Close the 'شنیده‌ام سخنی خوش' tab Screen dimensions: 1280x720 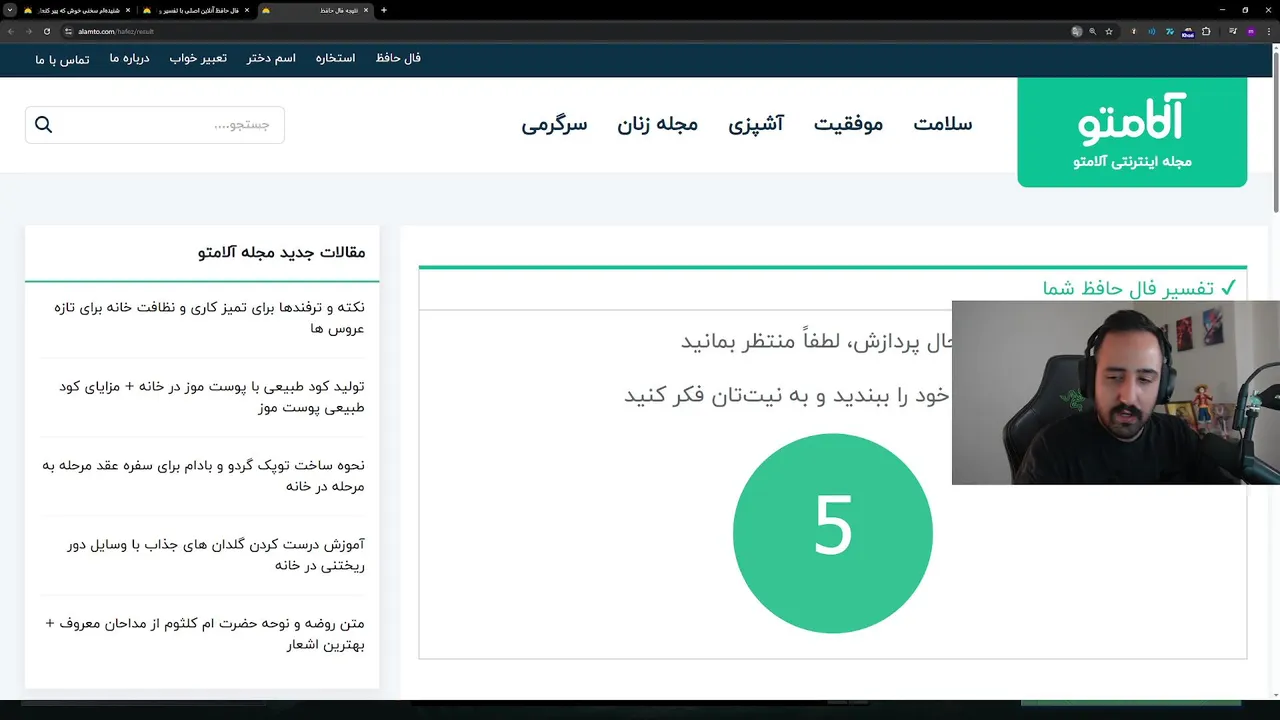[x=128, y=10]
